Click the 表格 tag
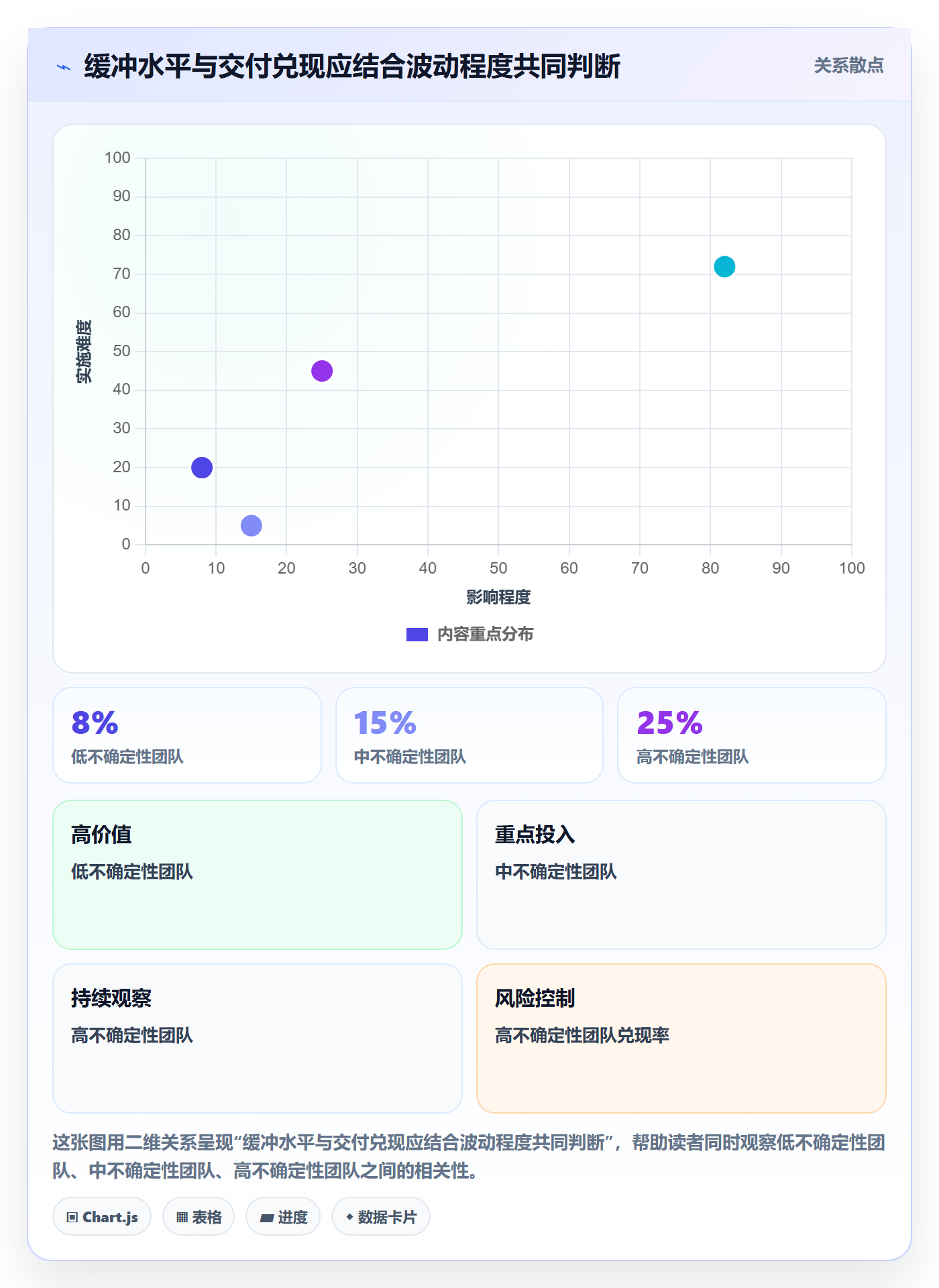Viewport: 939px width, 1288px height. [199, 1217]
